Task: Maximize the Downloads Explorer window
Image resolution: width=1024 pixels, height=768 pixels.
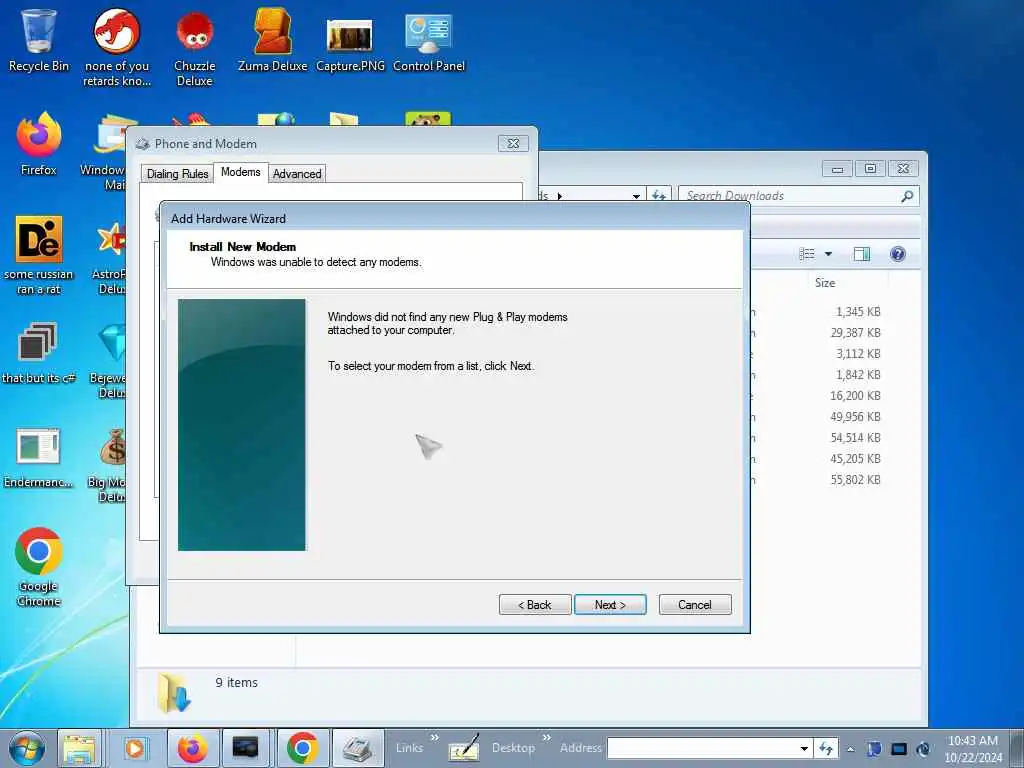Action: (x=870, y=169)
